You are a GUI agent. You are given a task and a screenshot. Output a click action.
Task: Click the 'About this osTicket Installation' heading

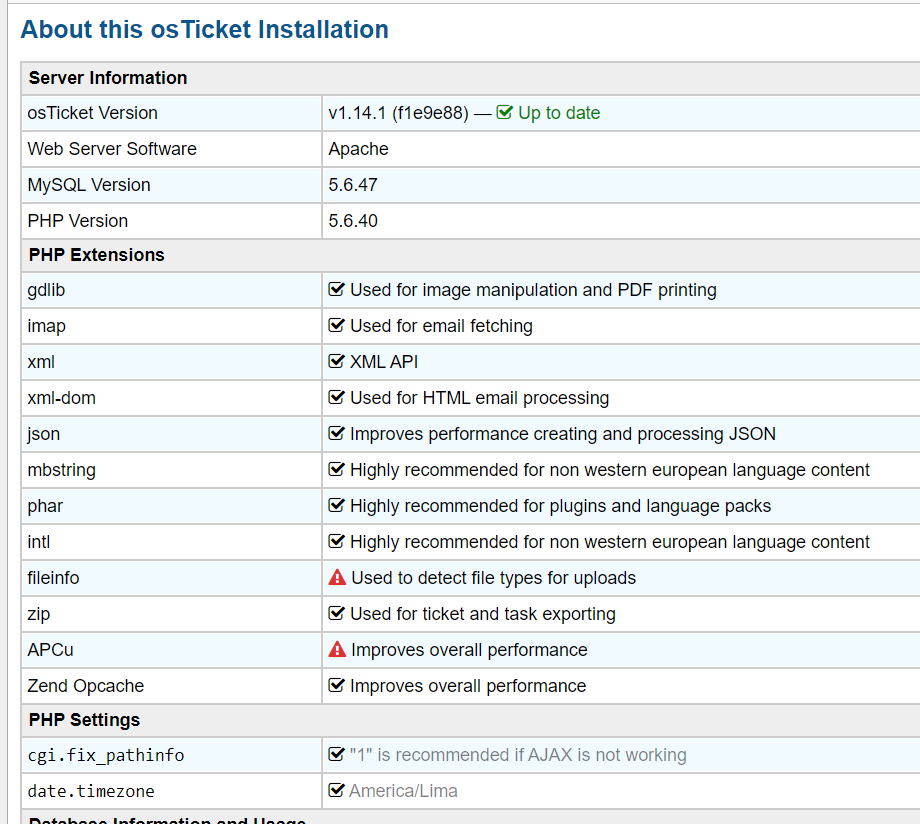[x=205, y=29]
